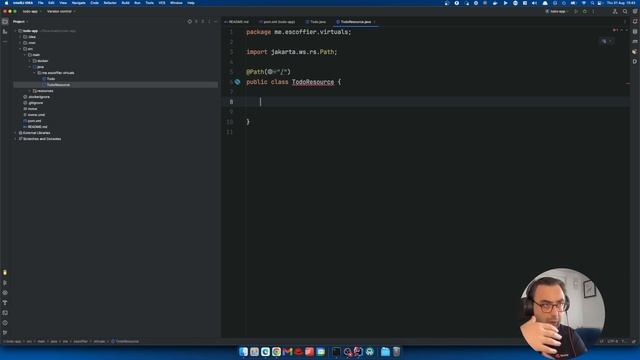
Task: Switch to the README.md tab
Action: (x=238, y=22)
